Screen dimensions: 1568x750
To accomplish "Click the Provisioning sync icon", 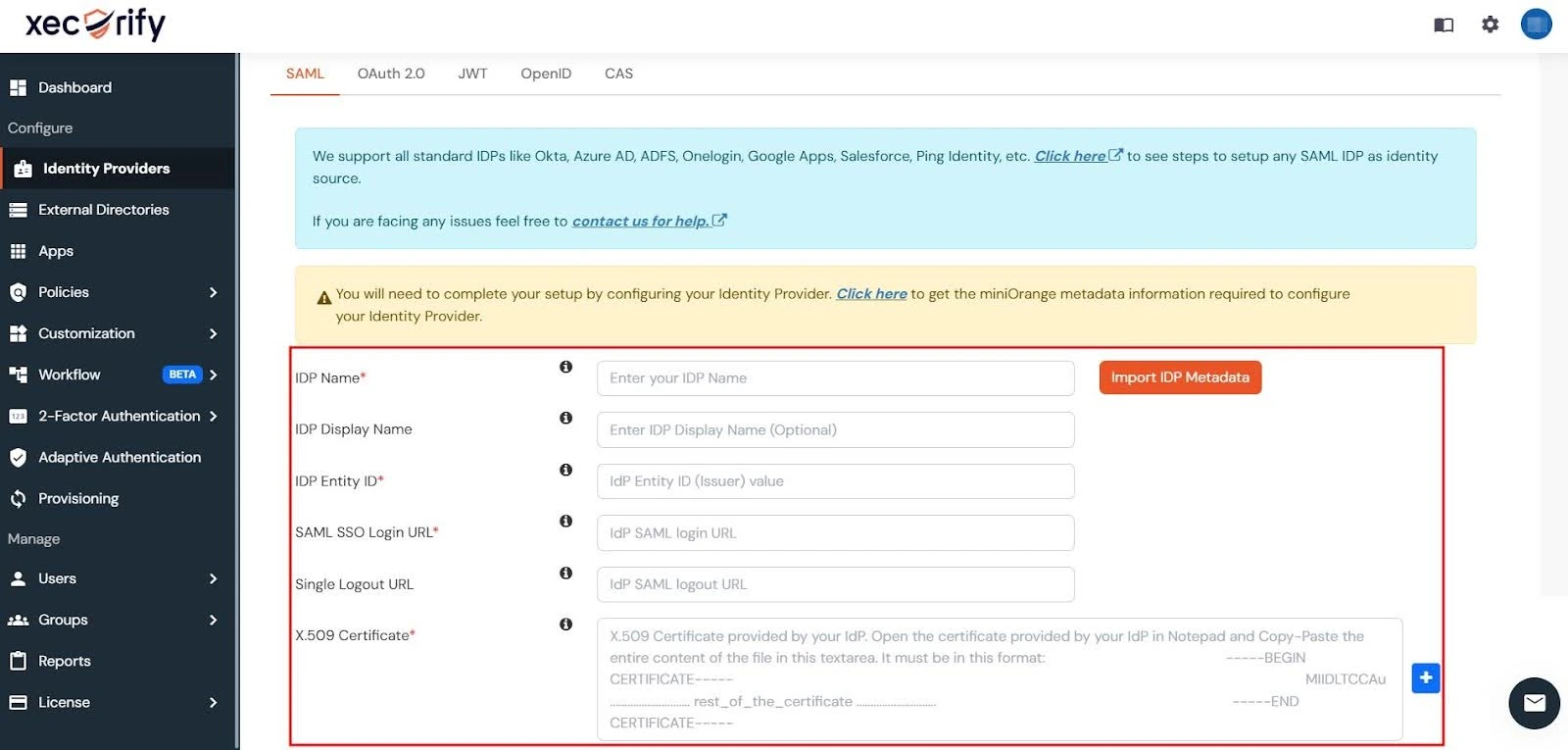I will (x=18, y=498).
